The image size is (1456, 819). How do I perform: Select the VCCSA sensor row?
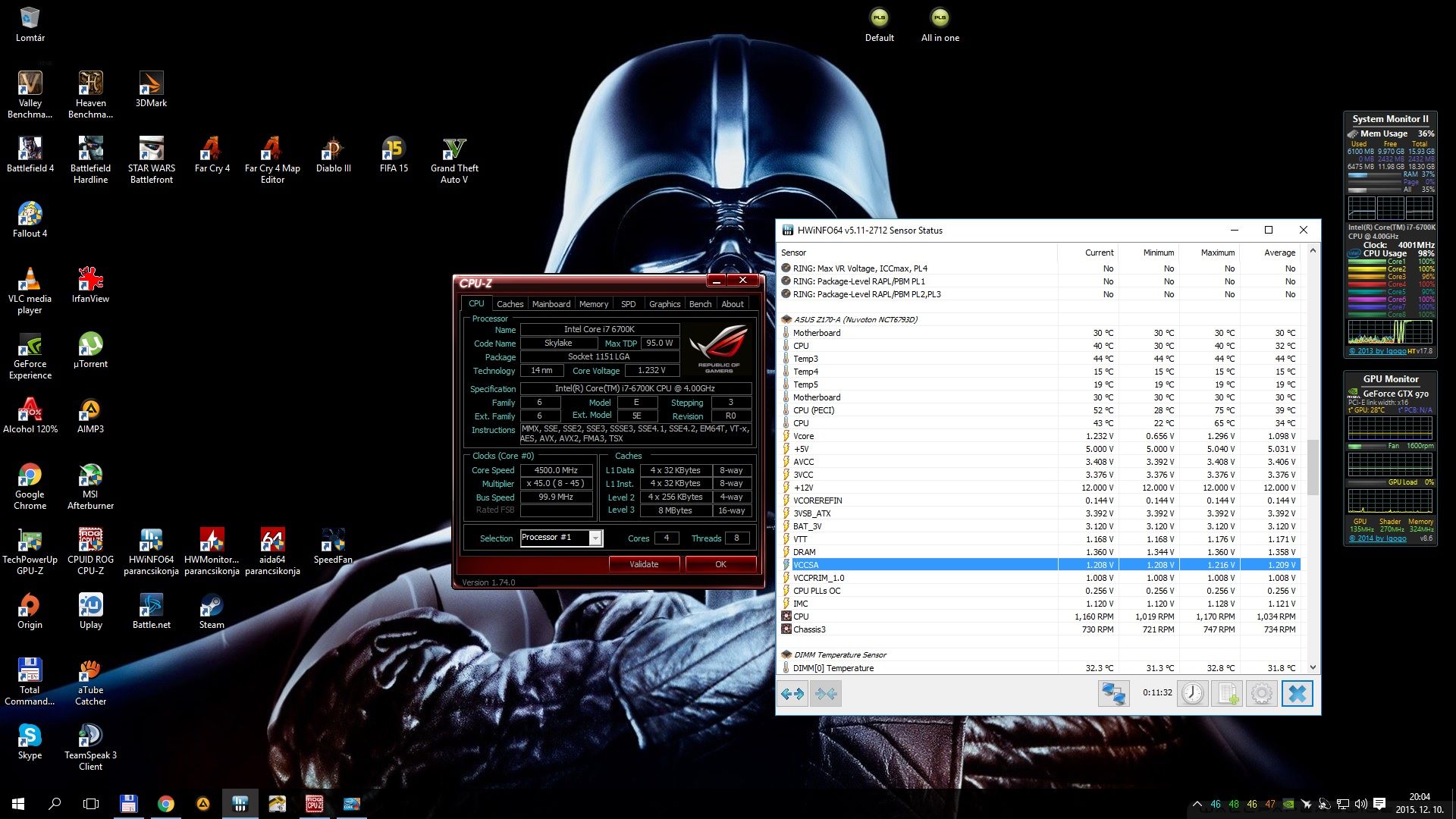tap(1040, 565)
